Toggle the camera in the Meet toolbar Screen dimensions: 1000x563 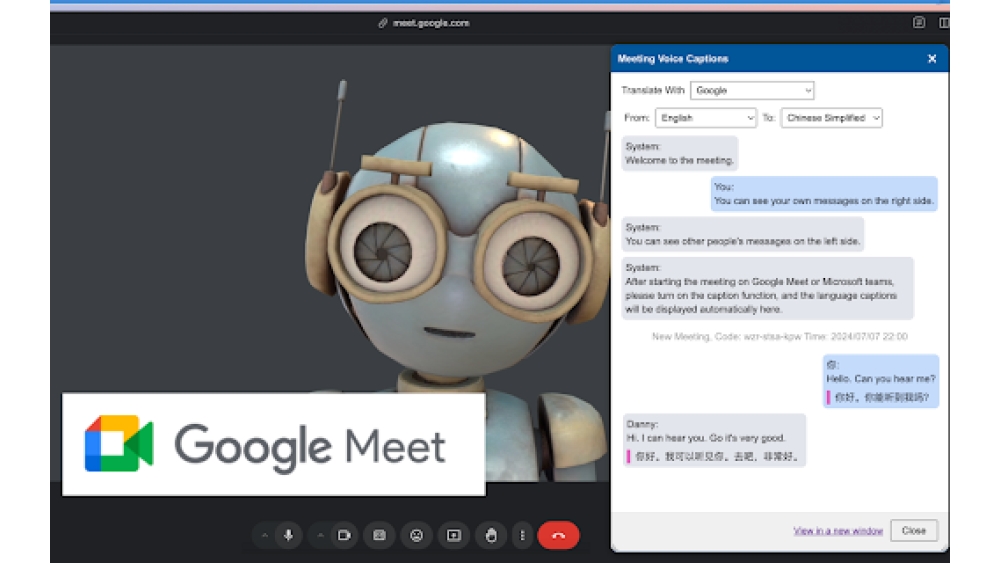(x=344, y=536)
